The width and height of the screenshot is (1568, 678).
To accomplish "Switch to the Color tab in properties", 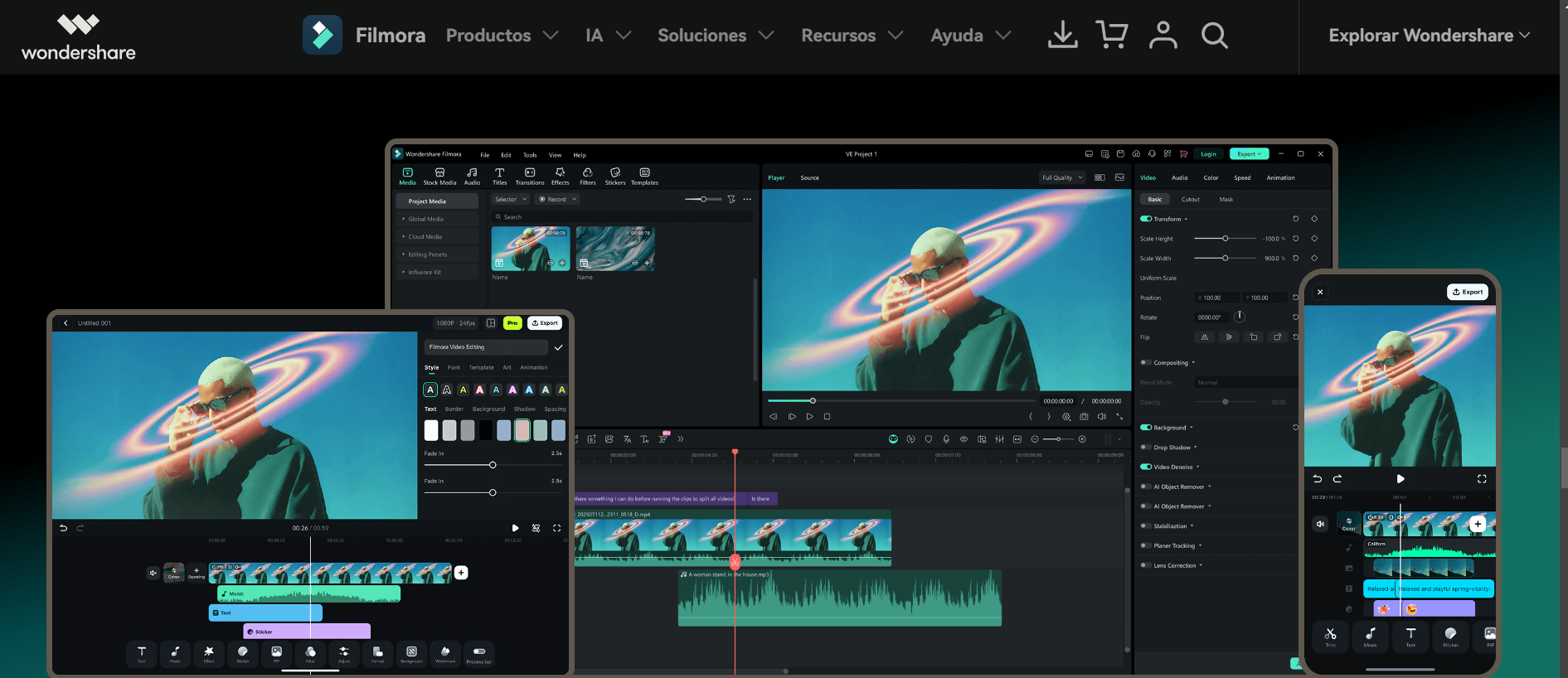I will (x=1211, y=177).
